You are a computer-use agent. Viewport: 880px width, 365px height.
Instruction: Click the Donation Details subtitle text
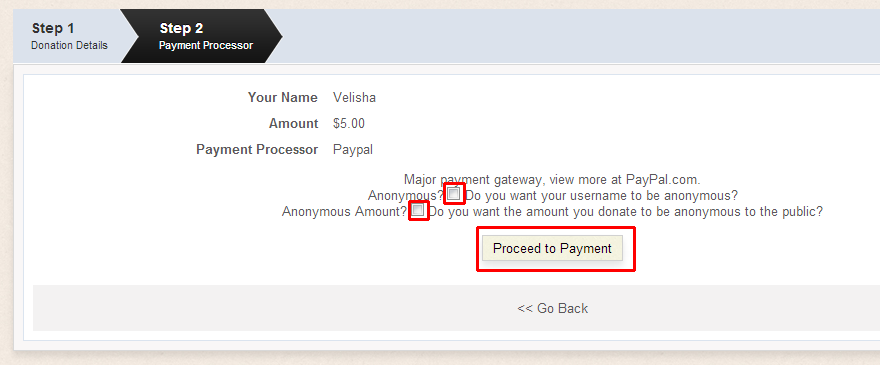[69, 45]
